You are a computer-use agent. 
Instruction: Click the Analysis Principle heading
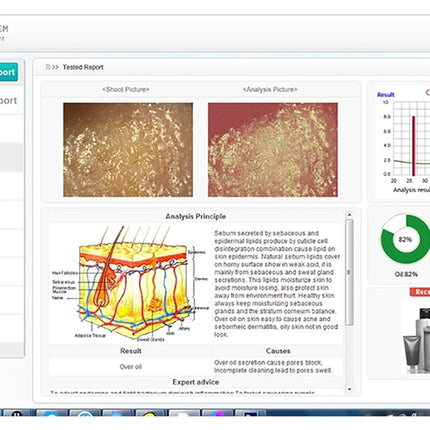tap(196, 216)
